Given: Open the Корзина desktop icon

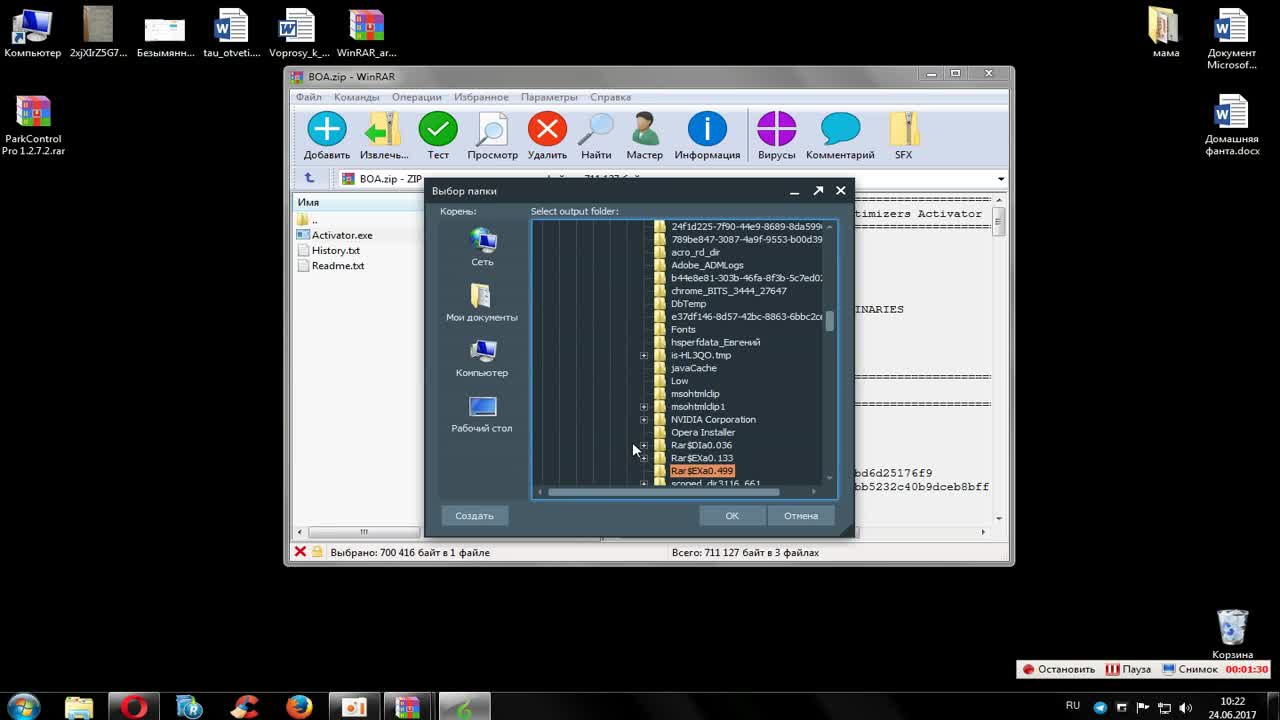Looking at the screenshot, I should [1232, 633].
